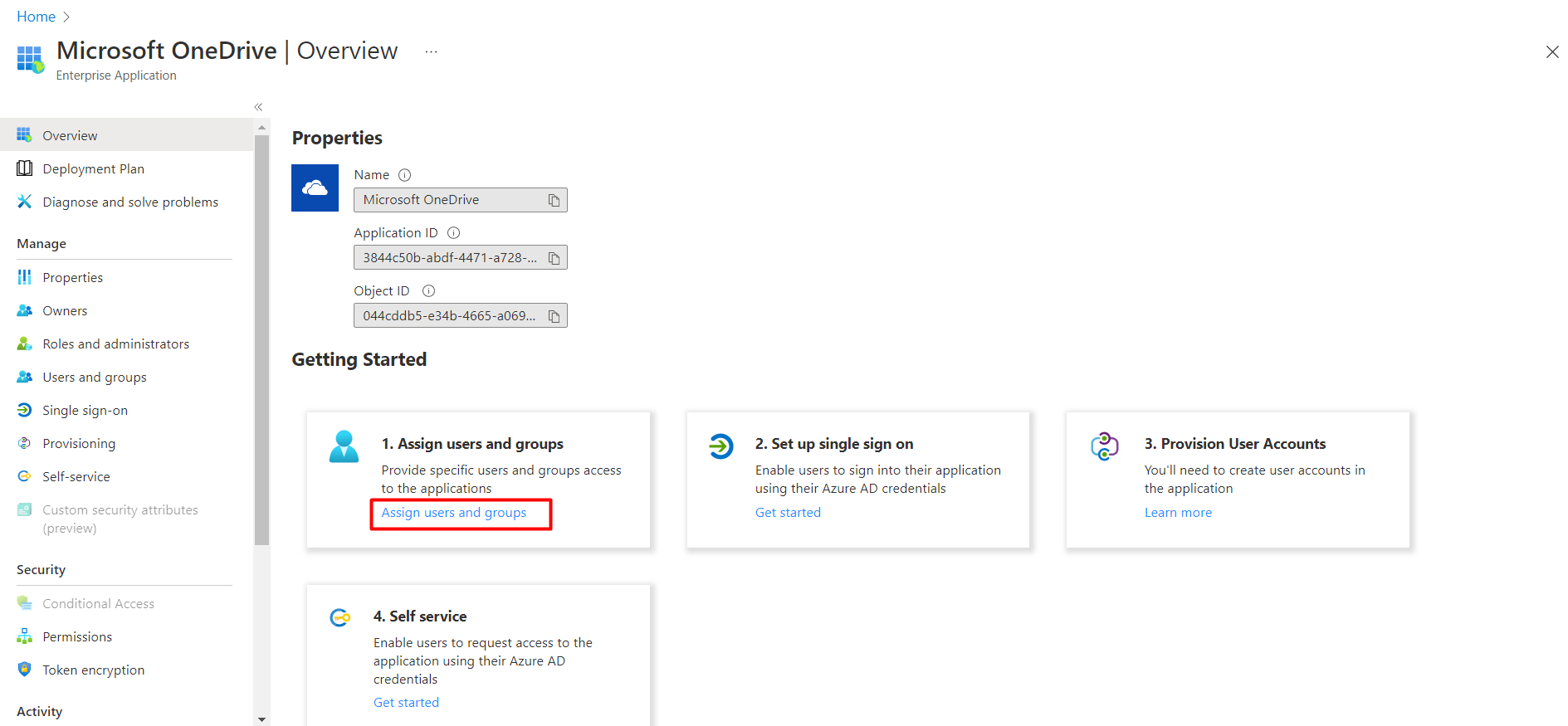1568x726 pixels.
Task: Show info tooltip for Object ID
Action: click(428, 291)
